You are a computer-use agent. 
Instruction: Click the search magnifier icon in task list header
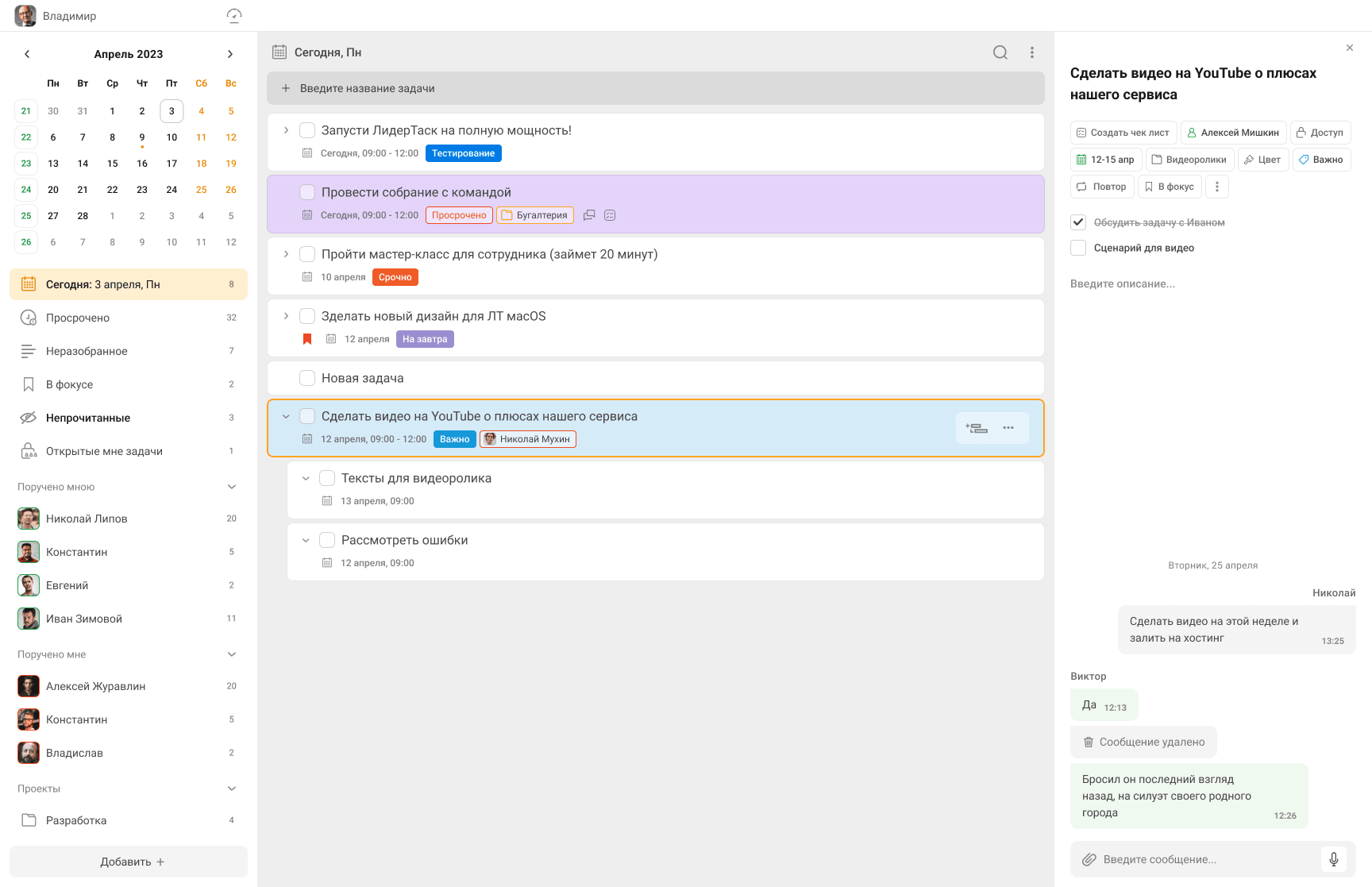(1000, 52)
